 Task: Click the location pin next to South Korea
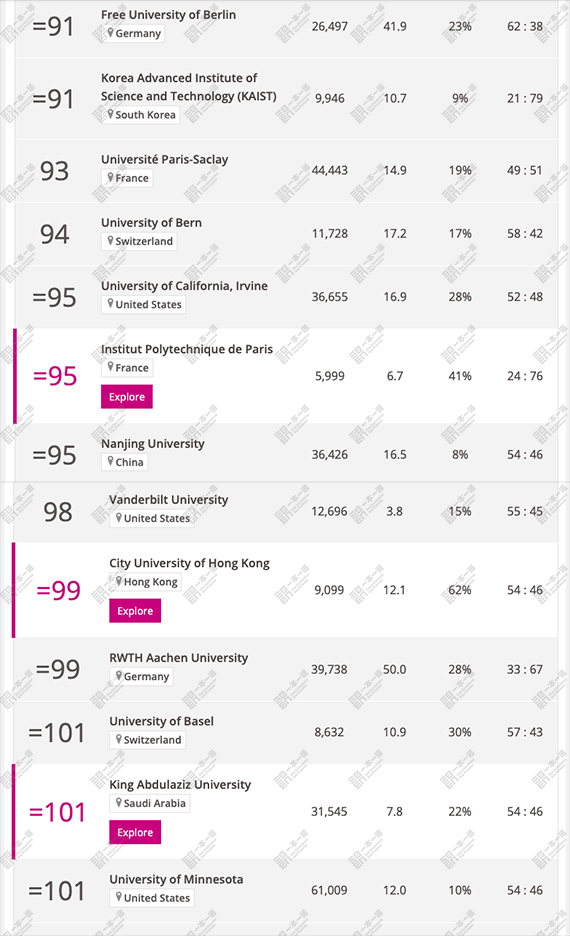pyautogui.click(x=110, y=114)
